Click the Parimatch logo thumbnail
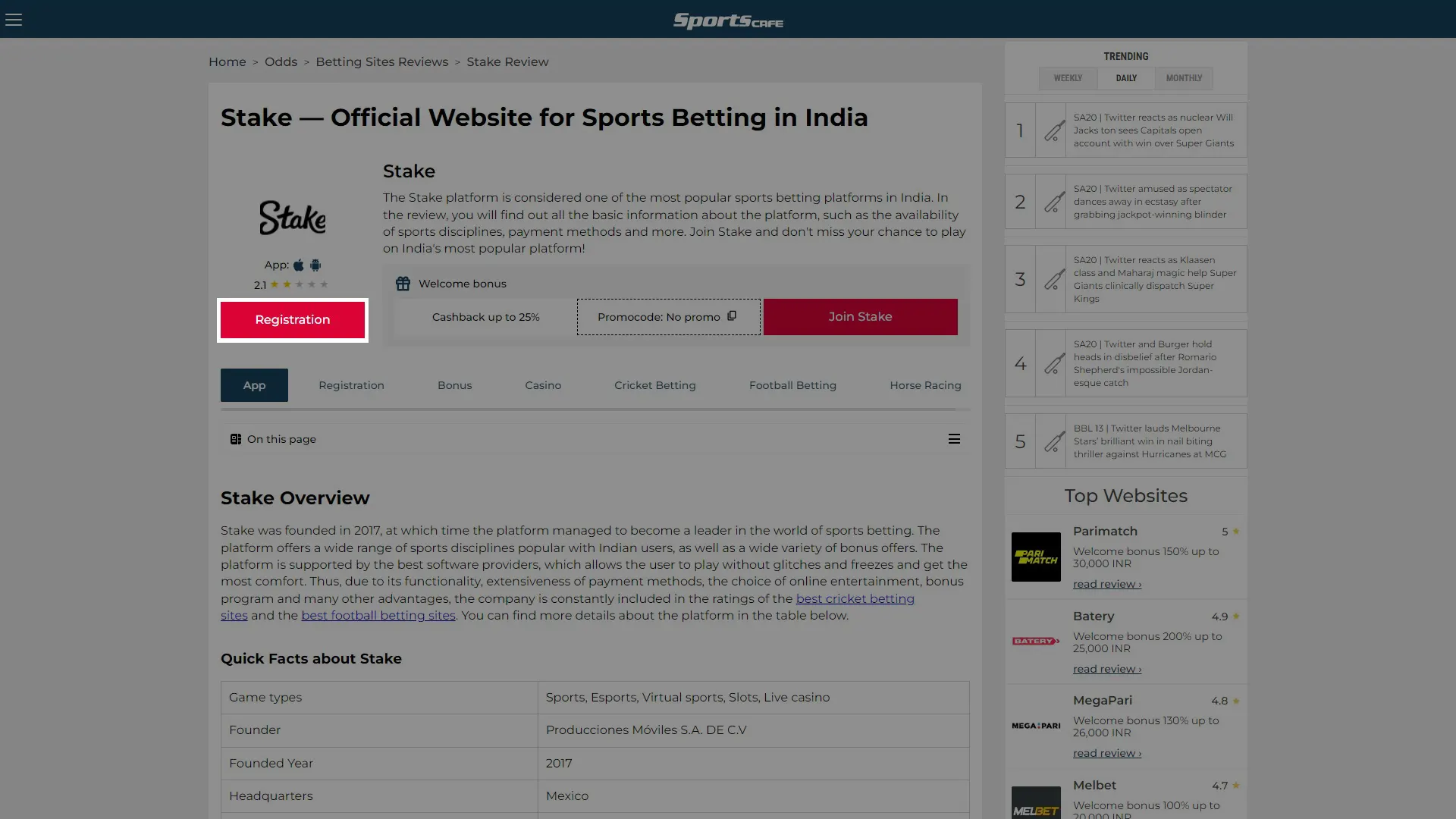Image resolution: width=1456 pixels, height=819 pixels. [x=1036, y=557]
